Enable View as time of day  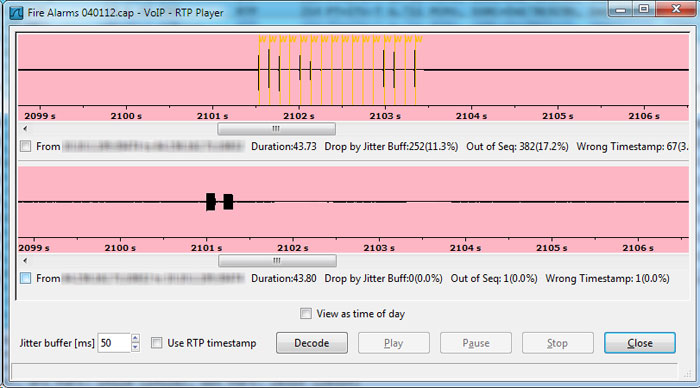click(306, 313)
